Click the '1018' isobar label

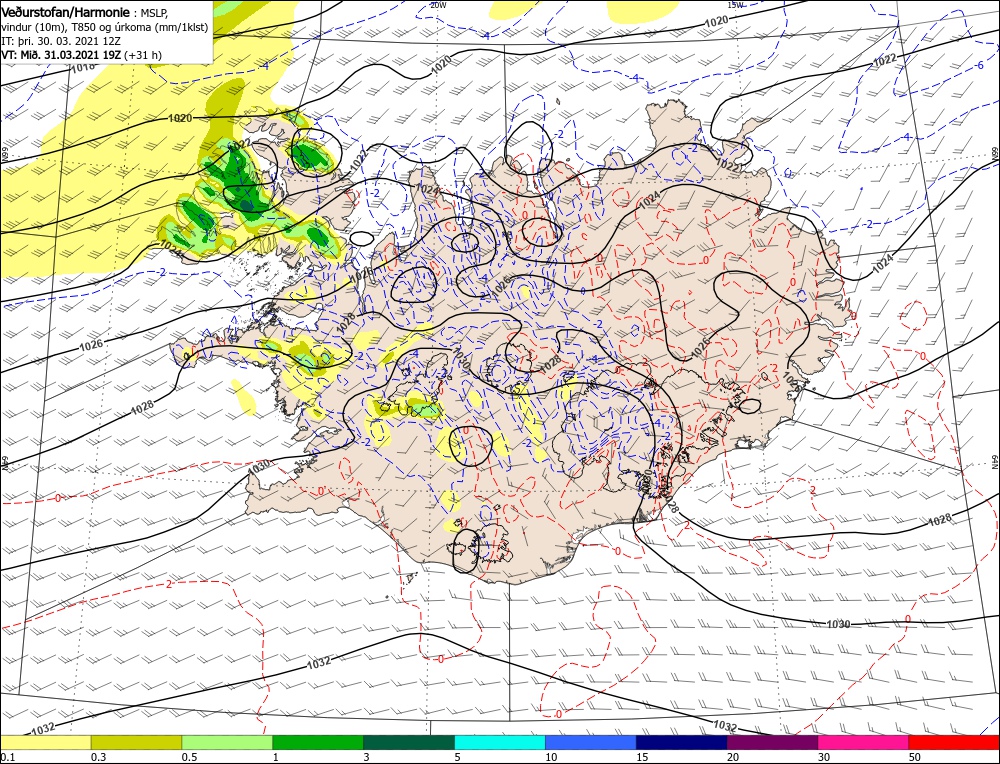pyautogui.click(x=83, y=66)
